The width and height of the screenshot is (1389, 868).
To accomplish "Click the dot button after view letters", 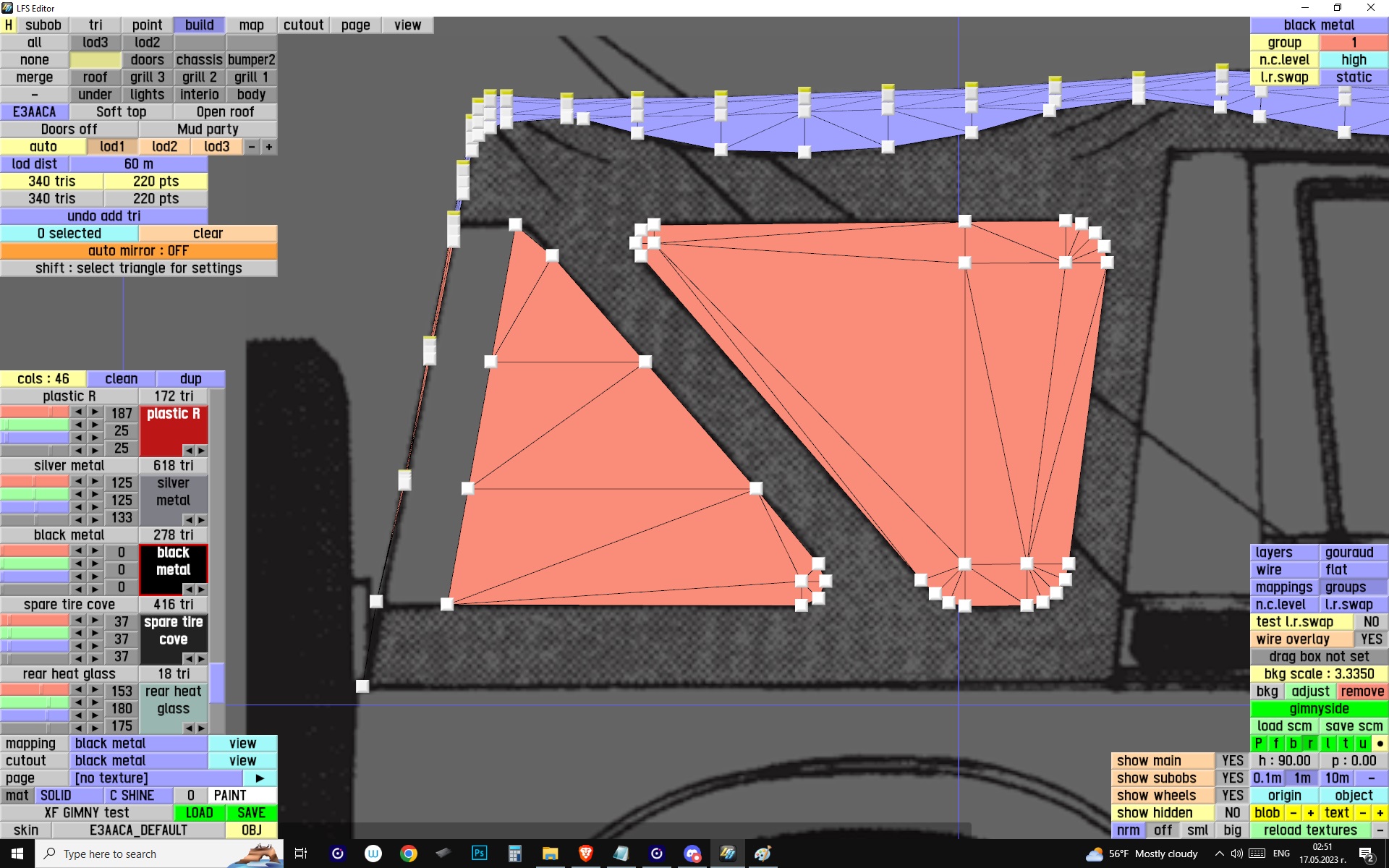I will [1380, 744].
